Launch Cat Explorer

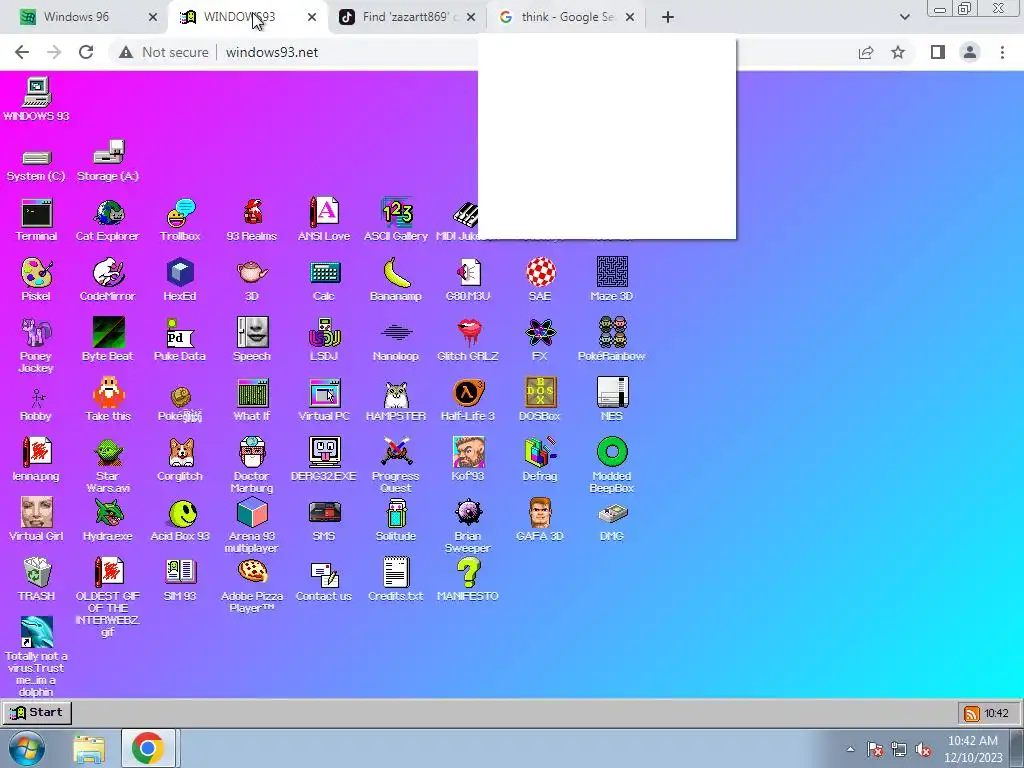click(108, 220)
